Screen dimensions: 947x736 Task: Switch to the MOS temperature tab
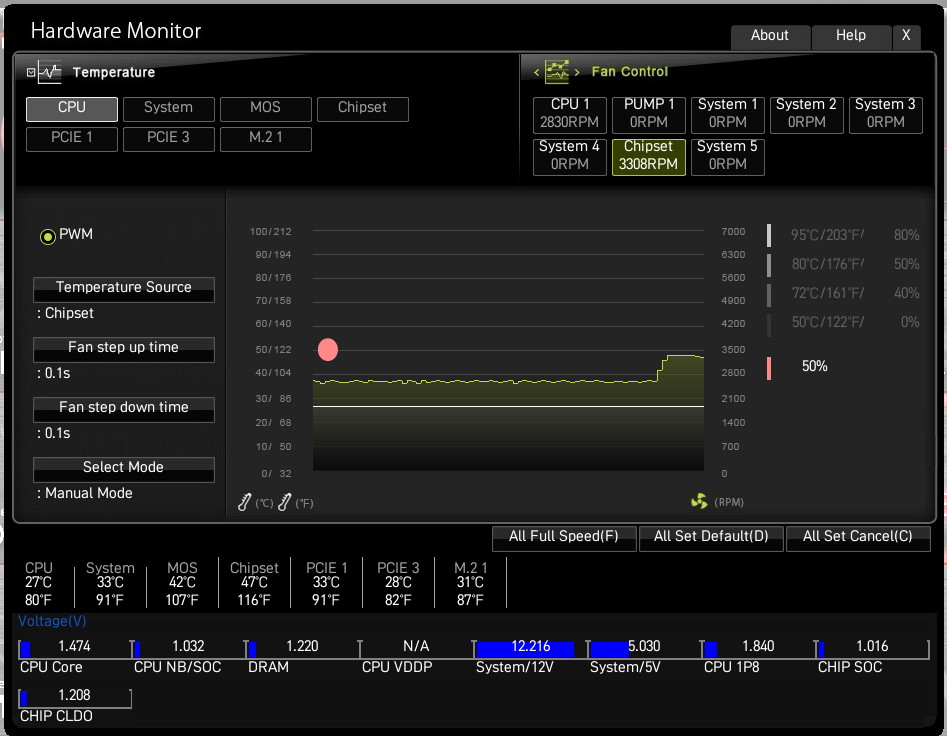coord(265,108)
